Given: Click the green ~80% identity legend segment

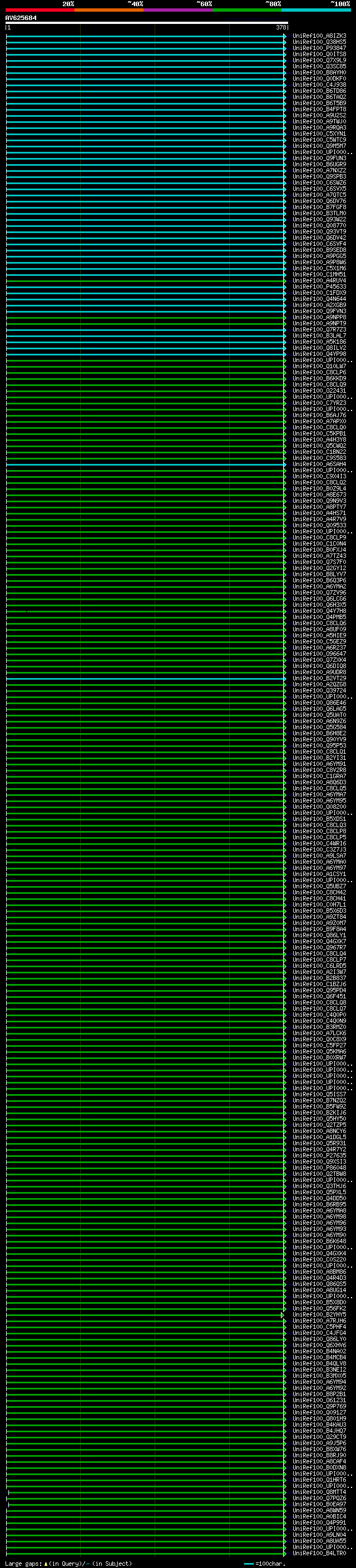Looking at the screenshot, I should click(x=247, y=10).
